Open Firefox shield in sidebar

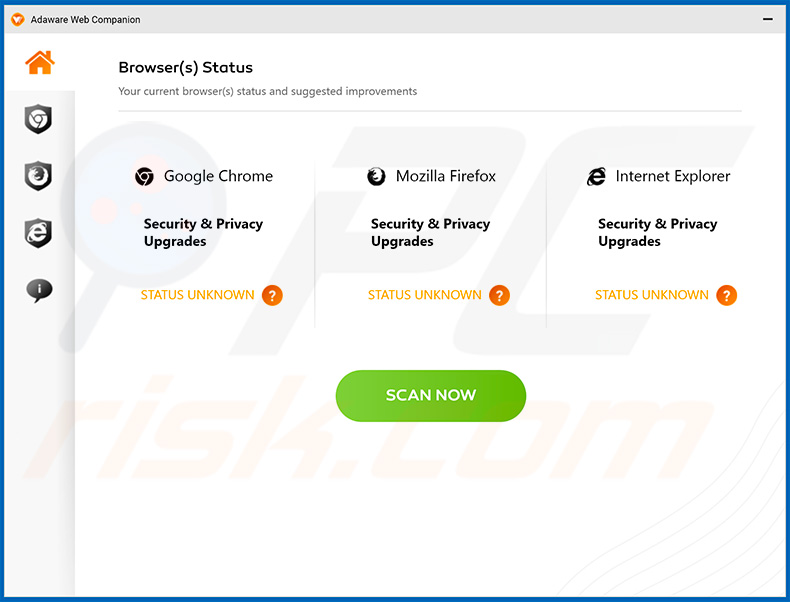click(x=38, y=176)
